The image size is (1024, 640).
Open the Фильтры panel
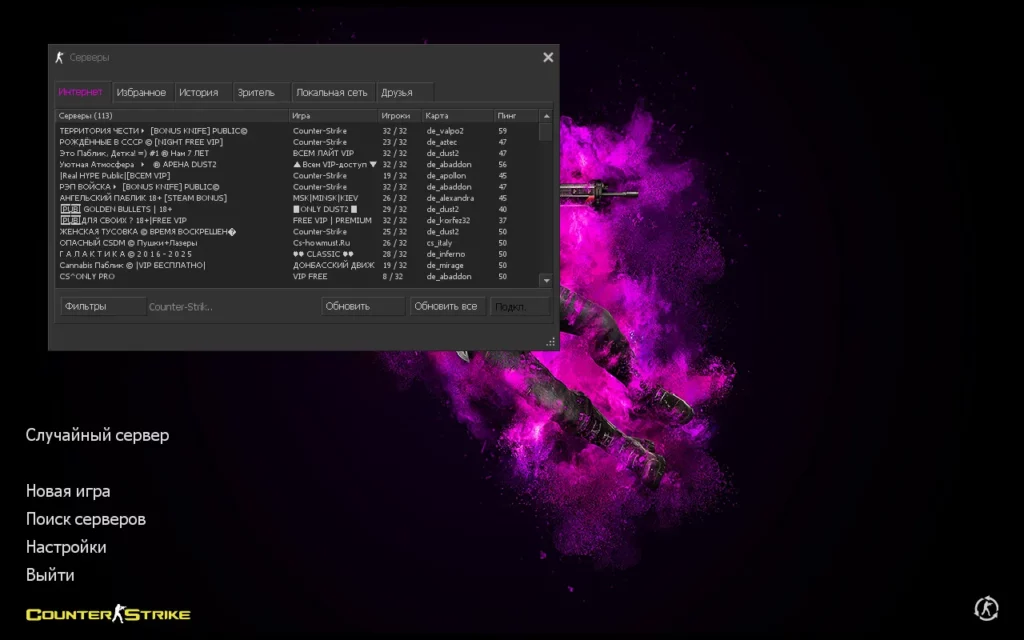[86, 306]
